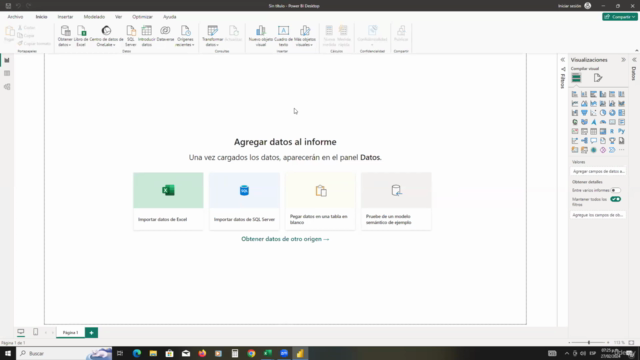Click Obtener datos de otro origen link

pos(285,239)
